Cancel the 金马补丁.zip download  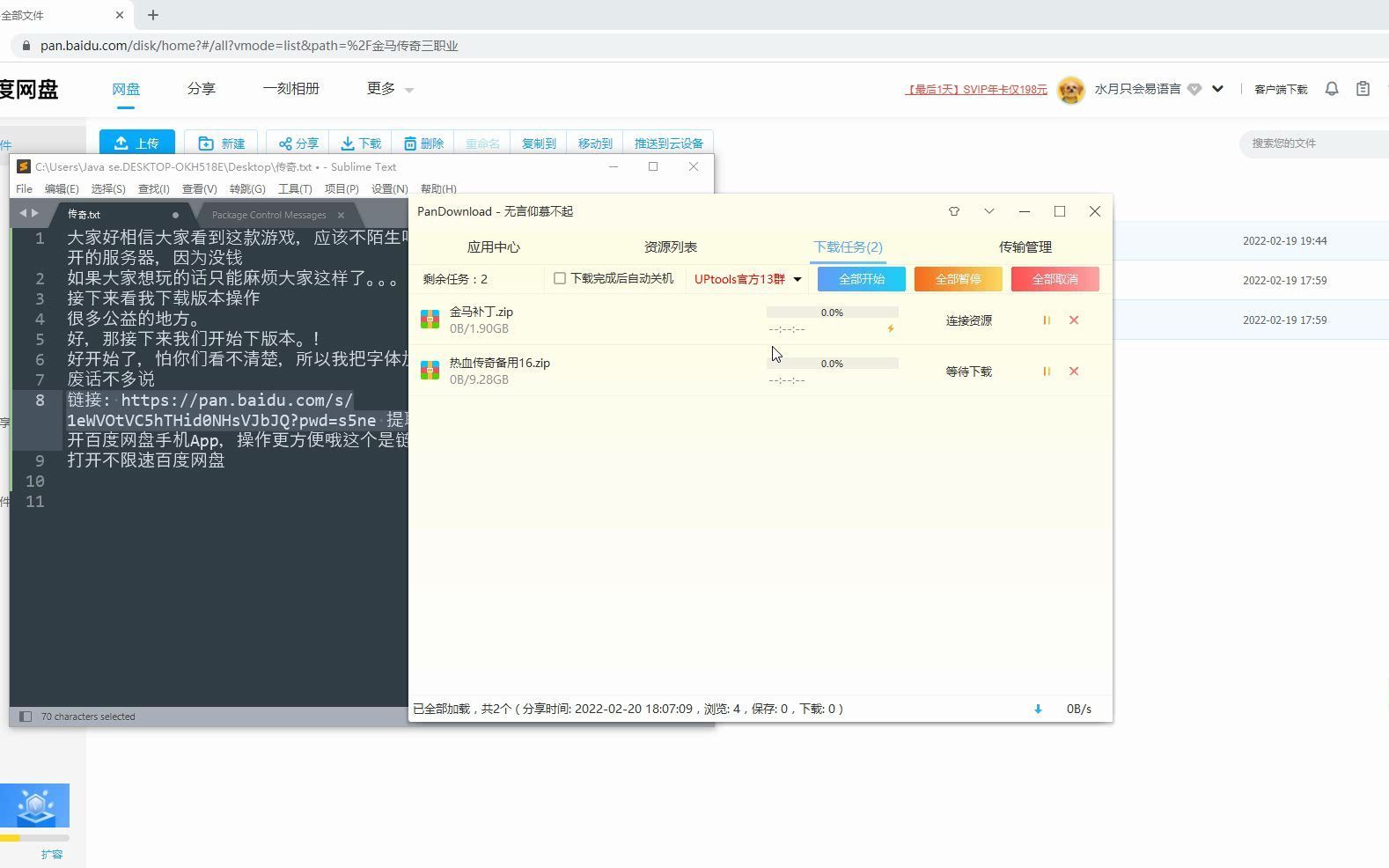coord(1074,320)
